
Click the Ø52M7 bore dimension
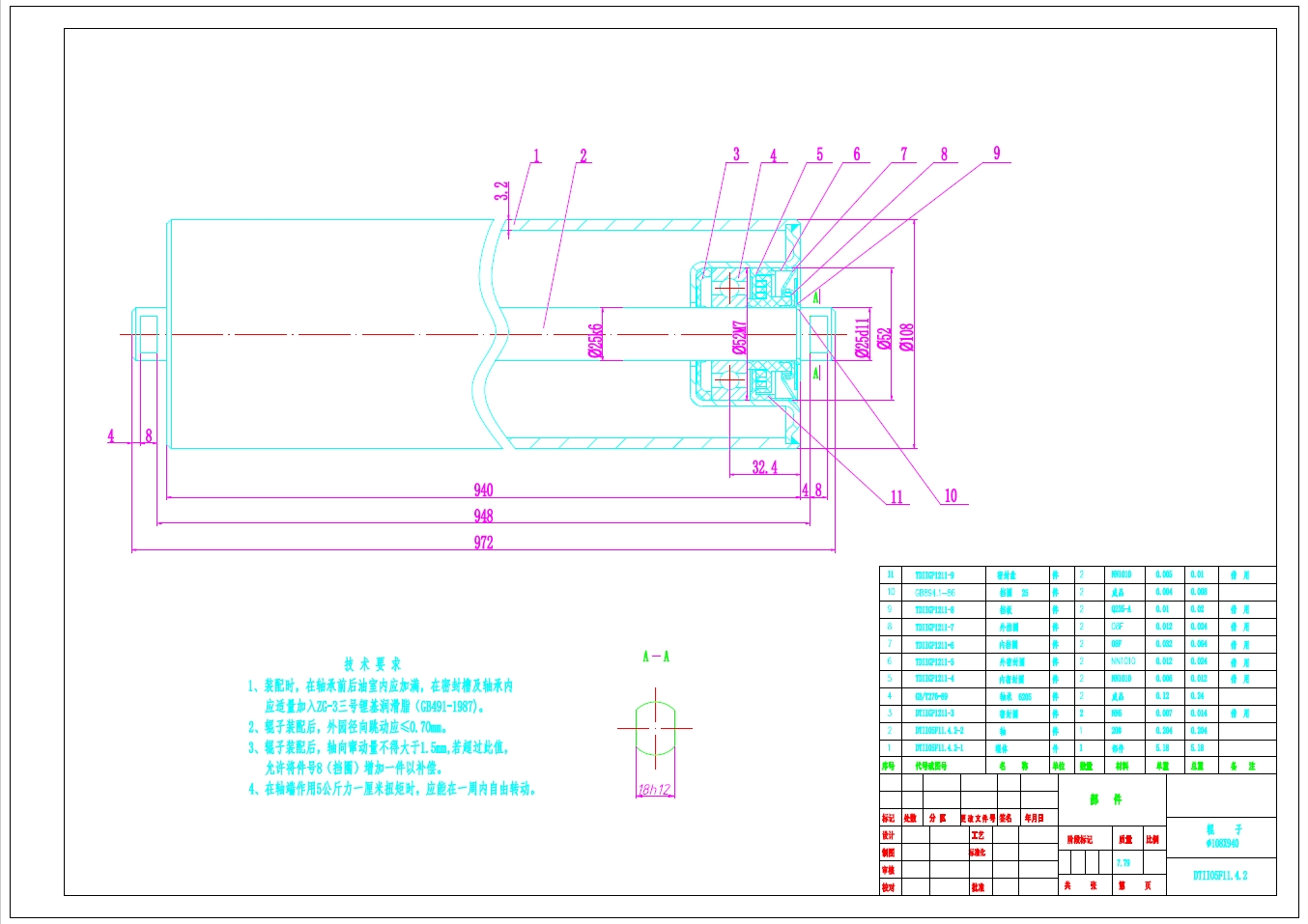[740, 337]
